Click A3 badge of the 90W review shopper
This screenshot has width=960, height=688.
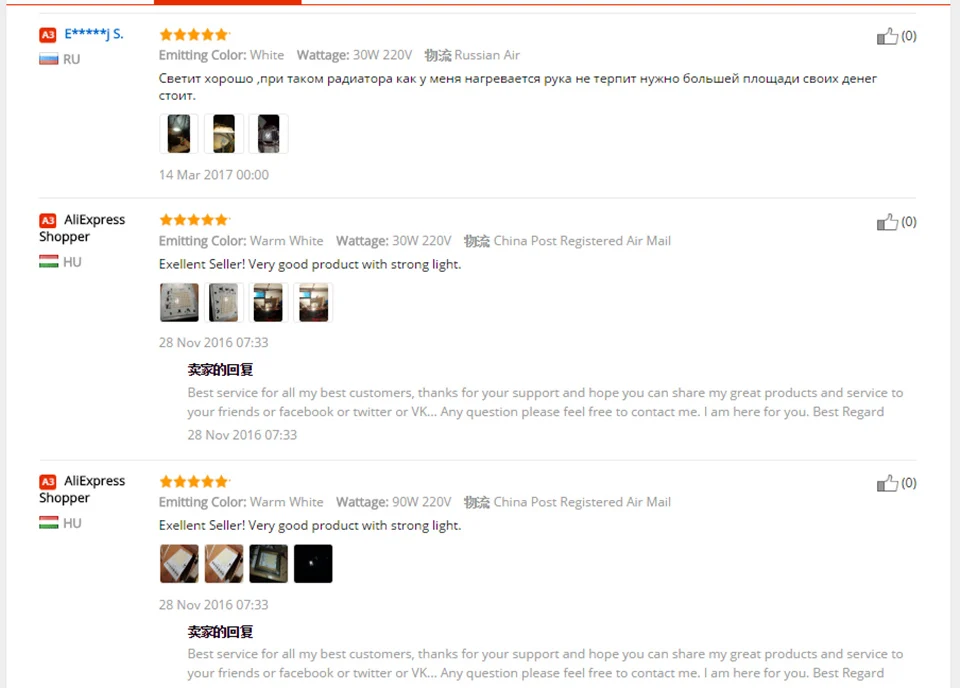(x=48, y=482)
